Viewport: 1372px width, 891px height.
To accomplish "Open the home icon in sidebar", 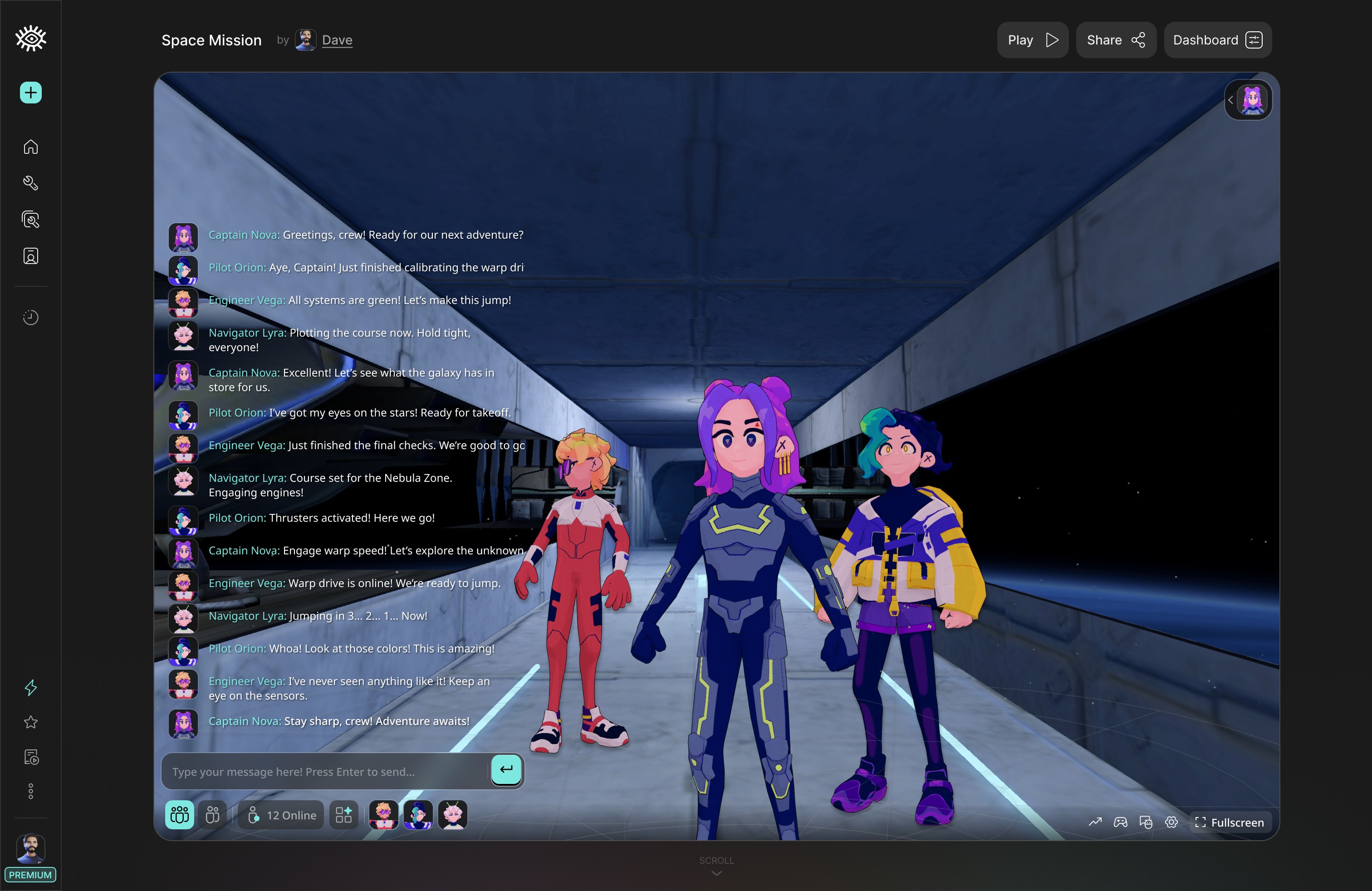I will point(30,147).
